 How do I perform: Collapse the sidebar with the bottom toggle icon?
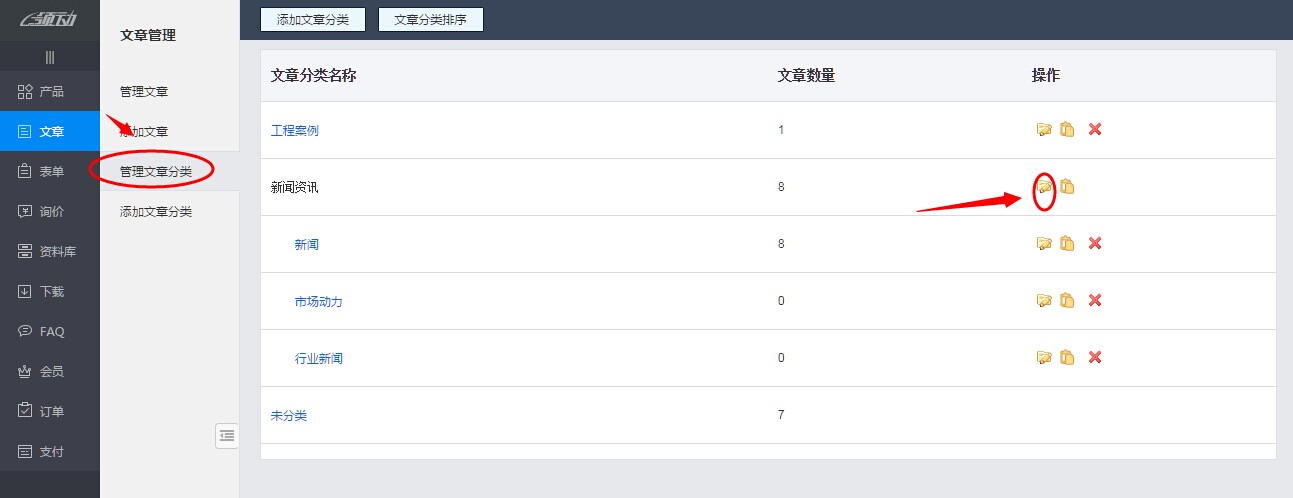227,435
